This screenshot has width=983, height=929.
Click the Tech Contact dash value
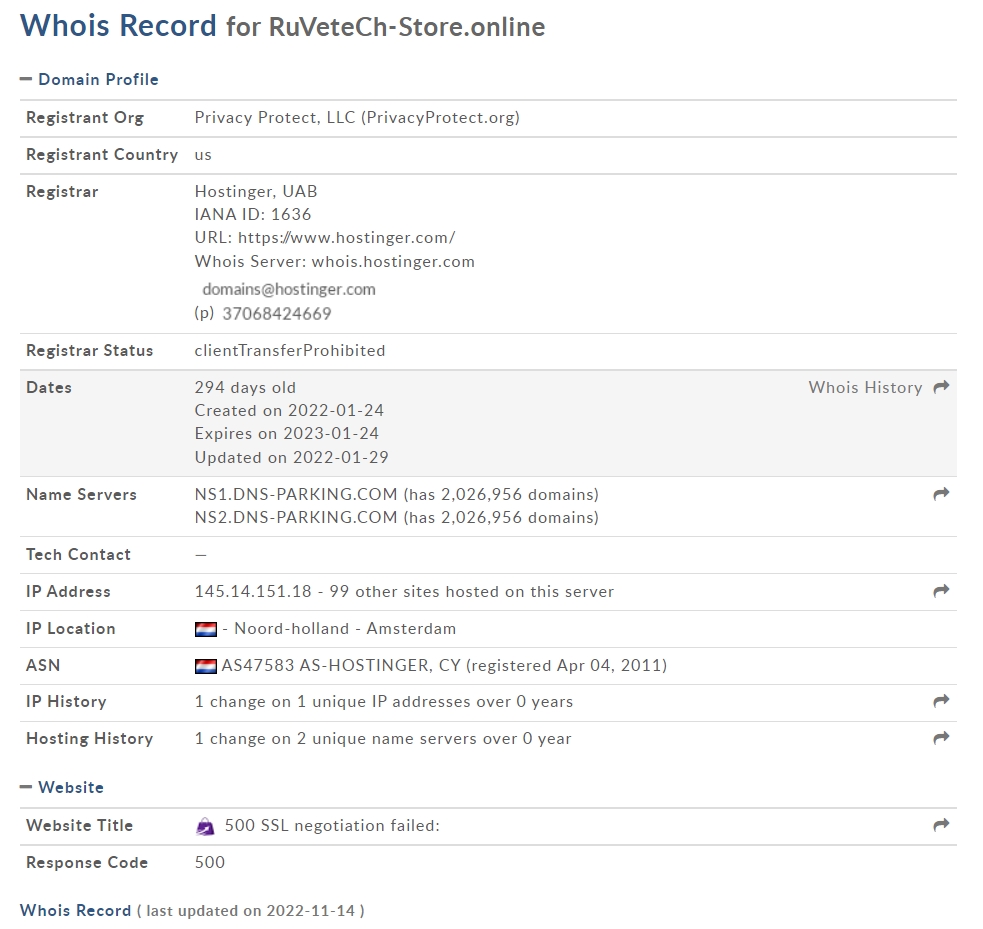tap(201, 555)
